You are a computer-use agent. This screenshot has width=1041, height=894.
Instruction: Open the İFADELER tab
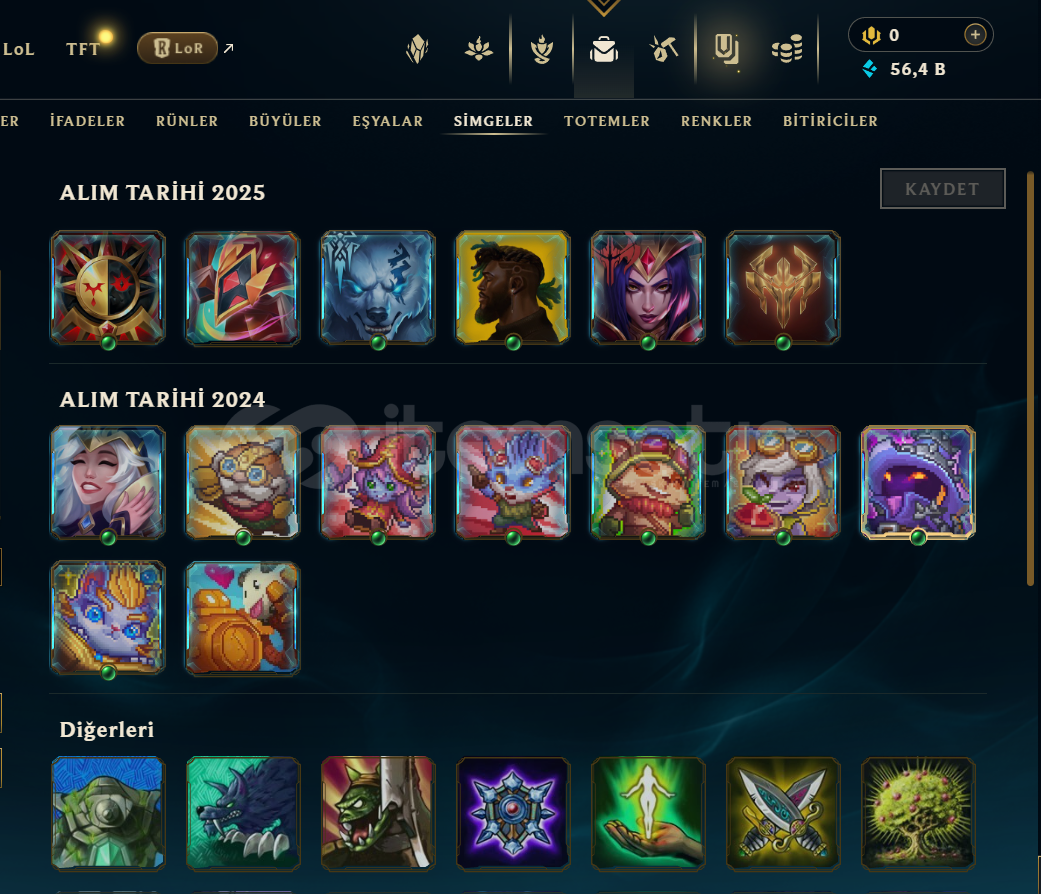(88, 121)
